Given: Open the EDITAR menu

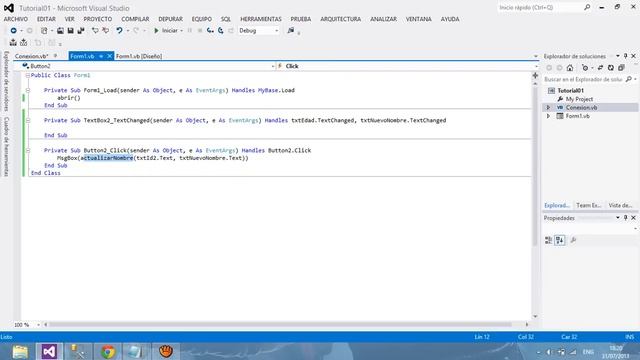Looking at the screenshot, I should click(x=46, y=19).
